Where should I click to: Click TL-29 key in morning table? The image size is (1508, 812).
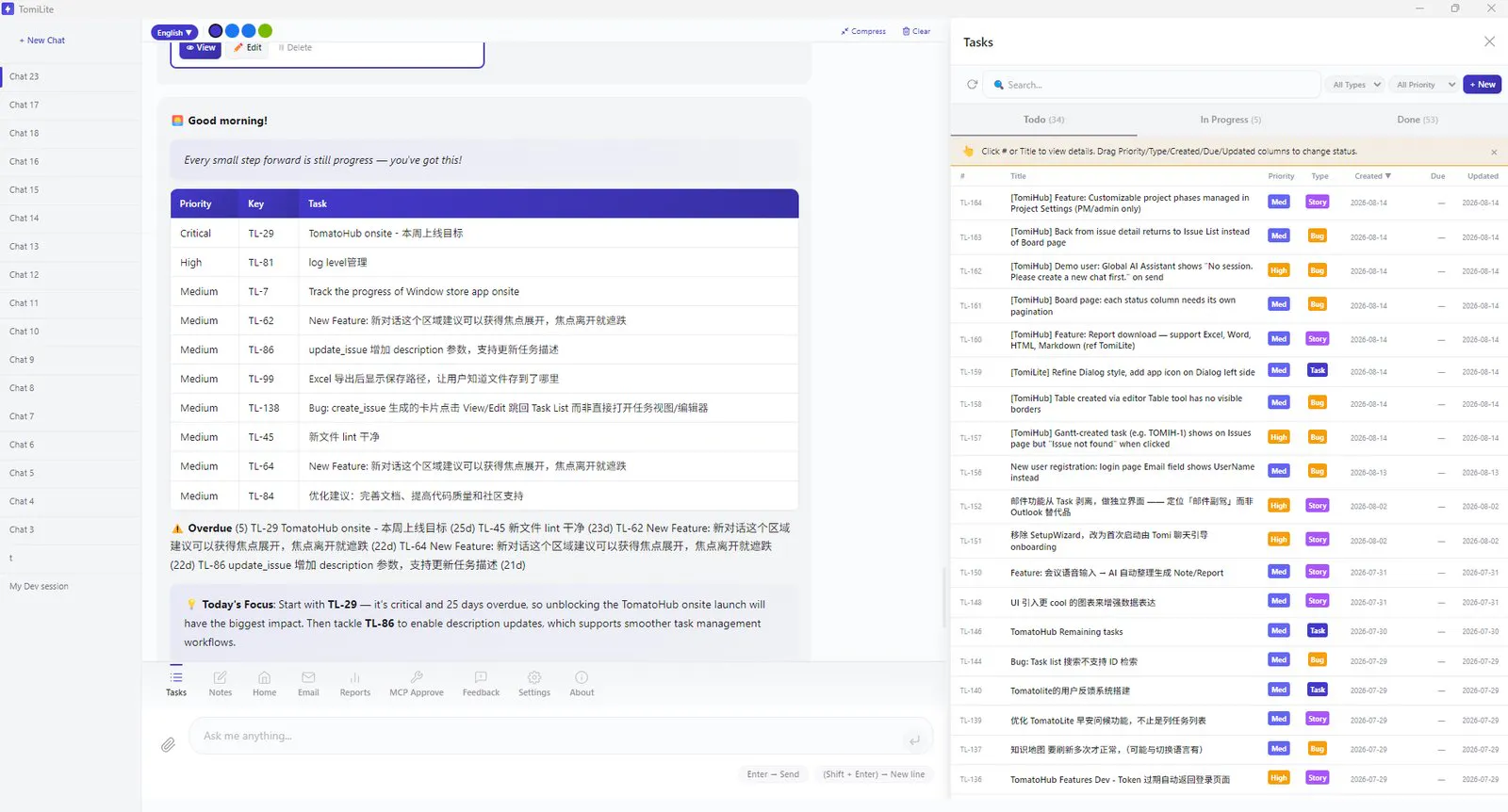click(x=261, y=234)
